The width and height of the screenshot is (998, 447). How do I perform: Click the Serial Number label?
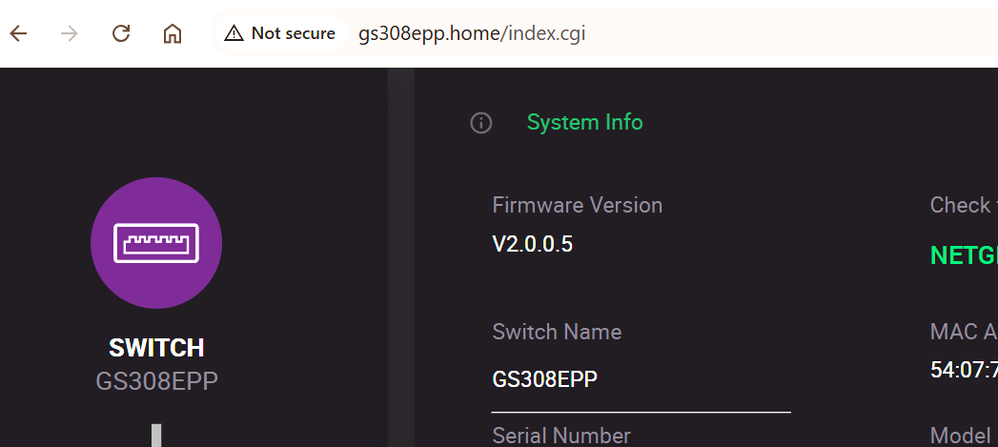(561, 435)
